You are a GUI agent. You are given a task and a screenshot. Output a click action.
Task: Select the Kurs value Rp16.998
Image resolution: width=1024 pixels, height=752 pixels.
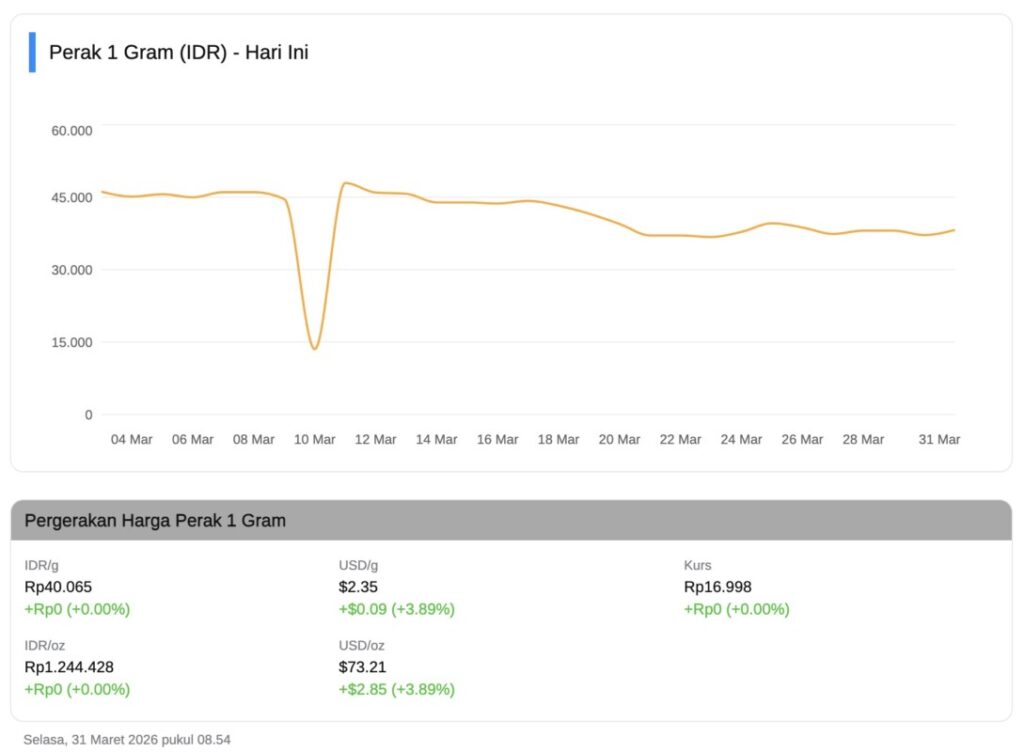[716, 587]
